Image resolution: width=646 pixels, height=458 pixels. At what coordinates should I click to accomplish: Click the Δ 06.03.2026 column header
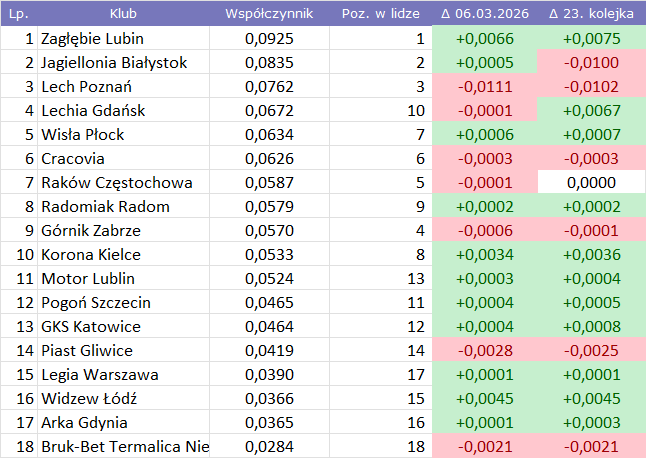point(485,14)
